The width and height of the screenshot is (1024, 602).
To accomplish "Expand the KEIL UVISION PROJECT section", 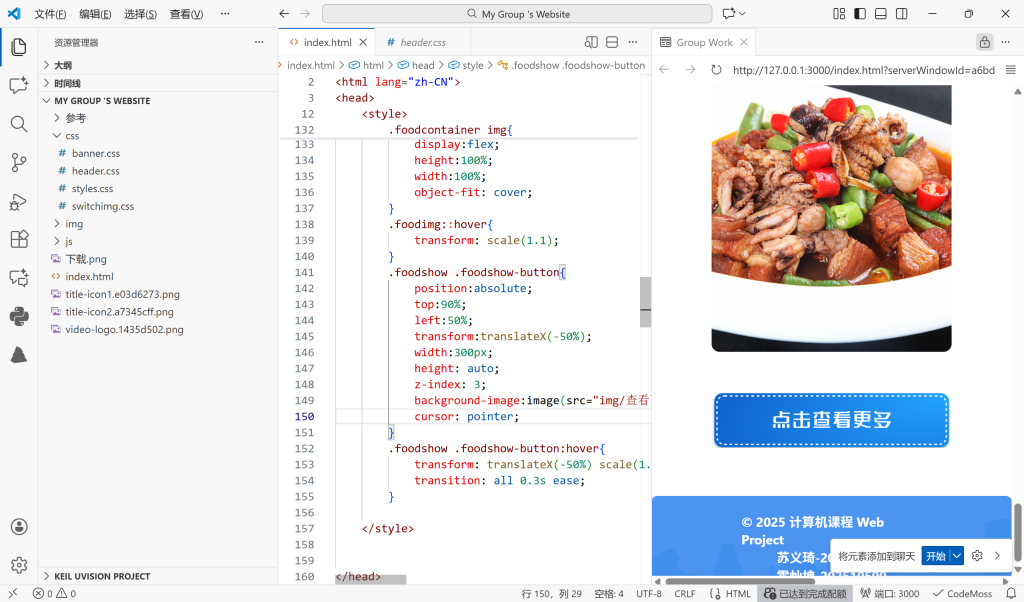I will click(102, 576).
